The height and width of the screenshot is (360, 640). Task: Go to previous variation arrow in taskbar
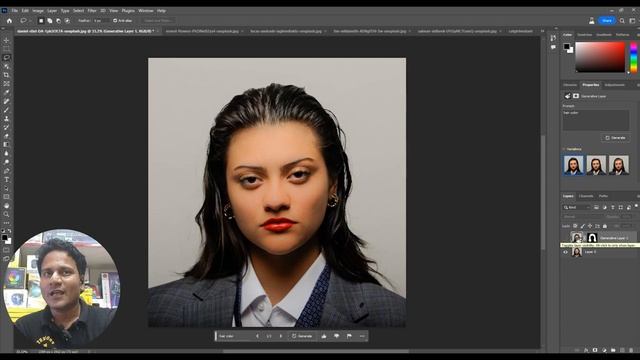click(x=257, y=336)
